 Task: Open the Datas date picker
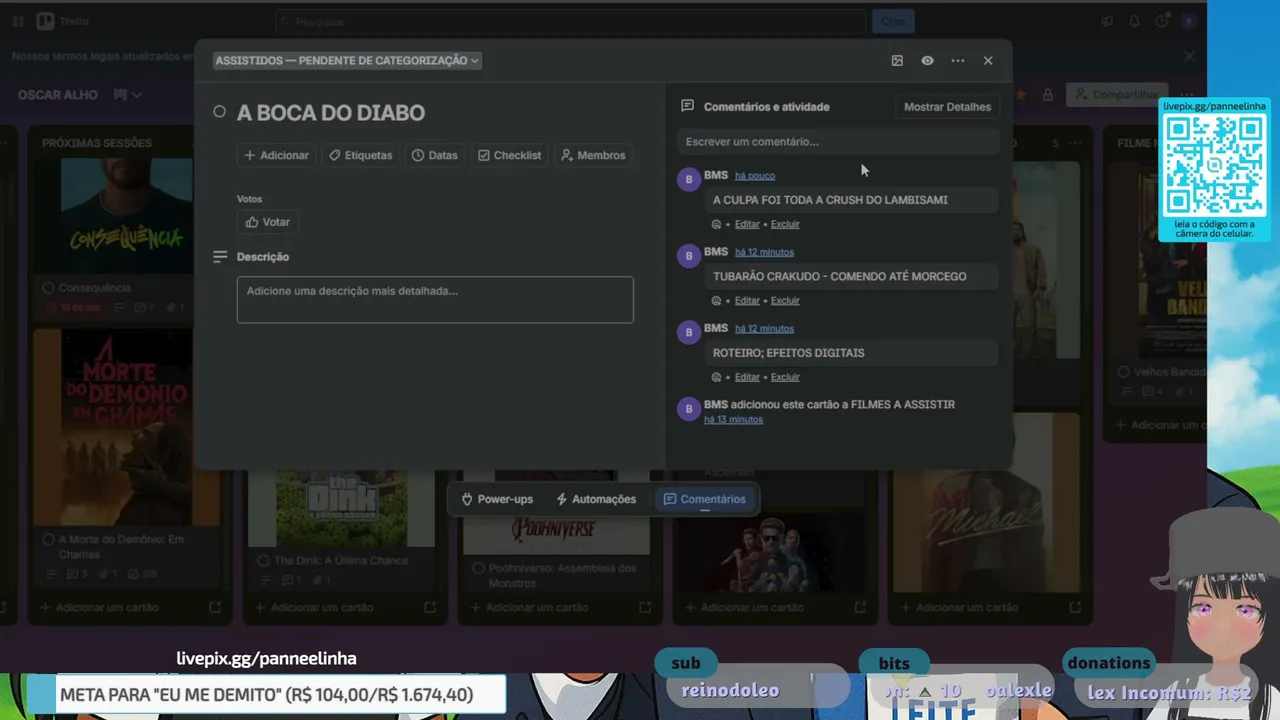pos(435,155)
